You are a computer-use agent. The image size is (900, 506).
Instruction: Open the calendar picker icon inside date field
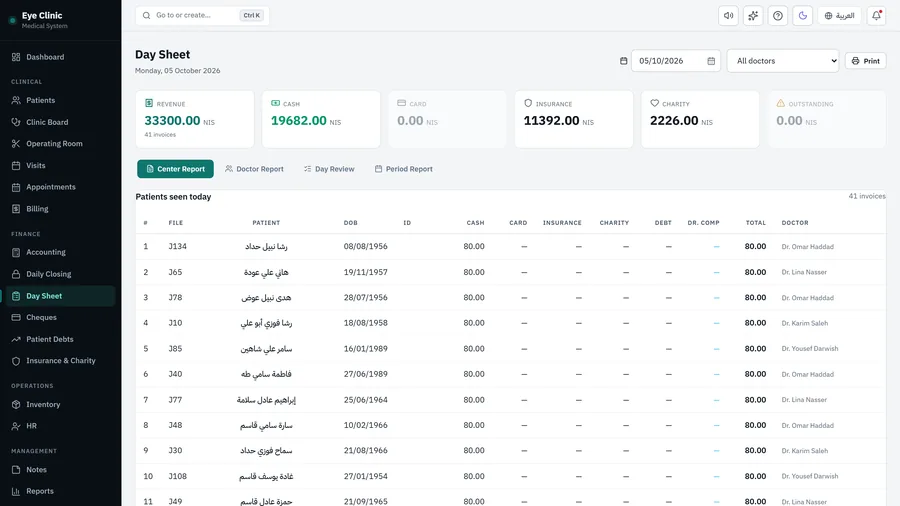point(711,61)
